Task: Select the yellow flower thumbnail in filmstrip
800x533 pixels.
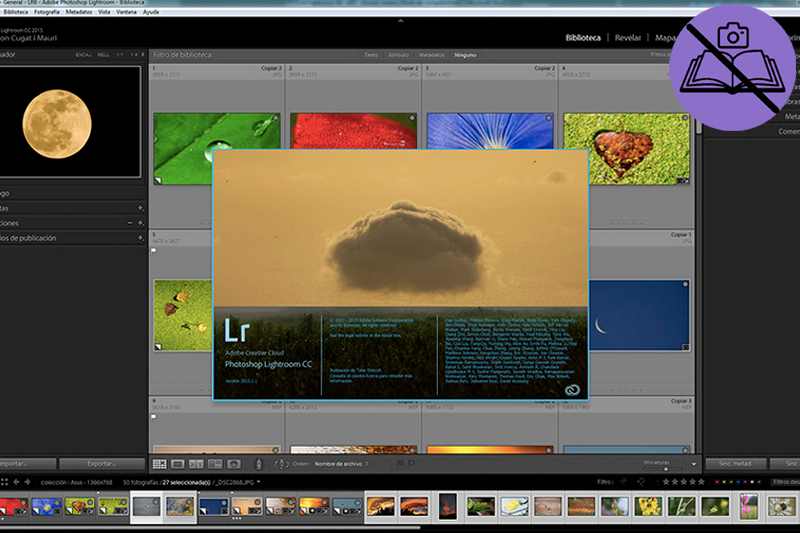Action: (648, 506)
